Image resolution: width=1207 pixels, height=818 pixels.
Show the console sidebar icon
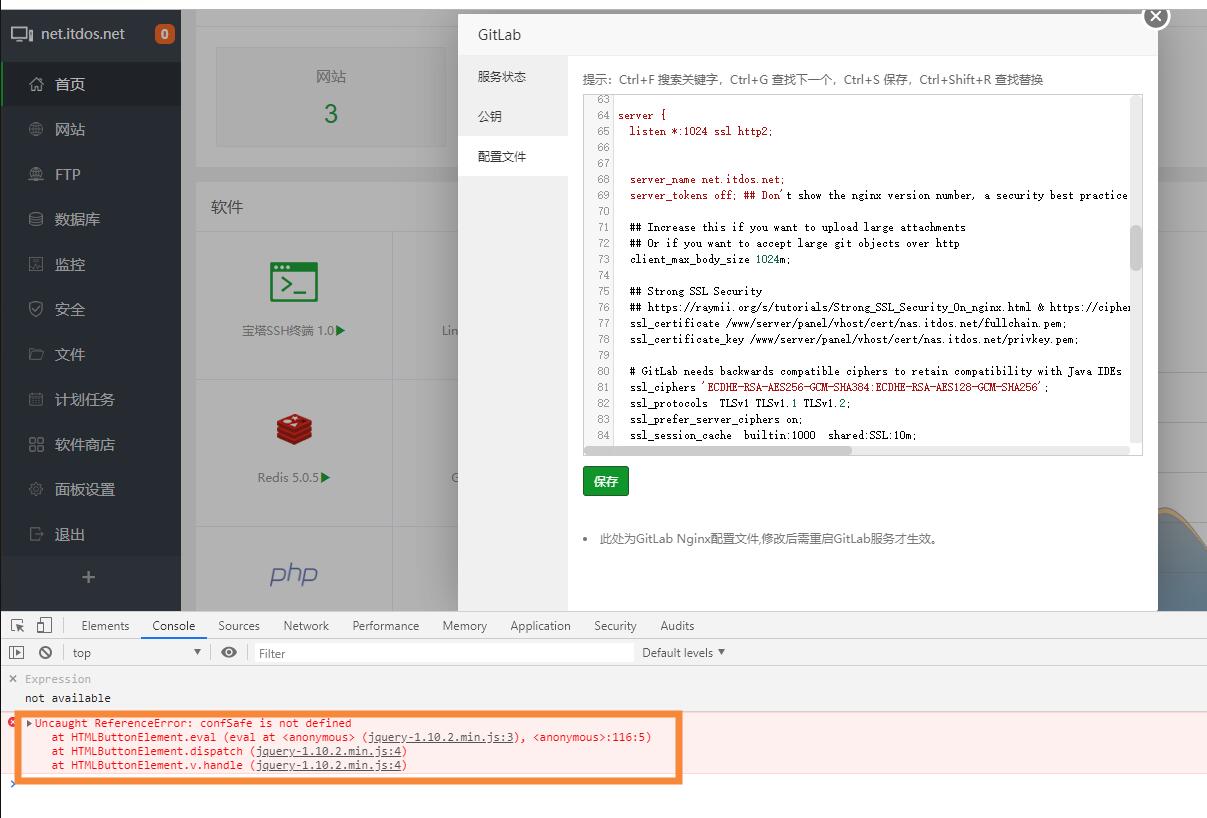17,652
